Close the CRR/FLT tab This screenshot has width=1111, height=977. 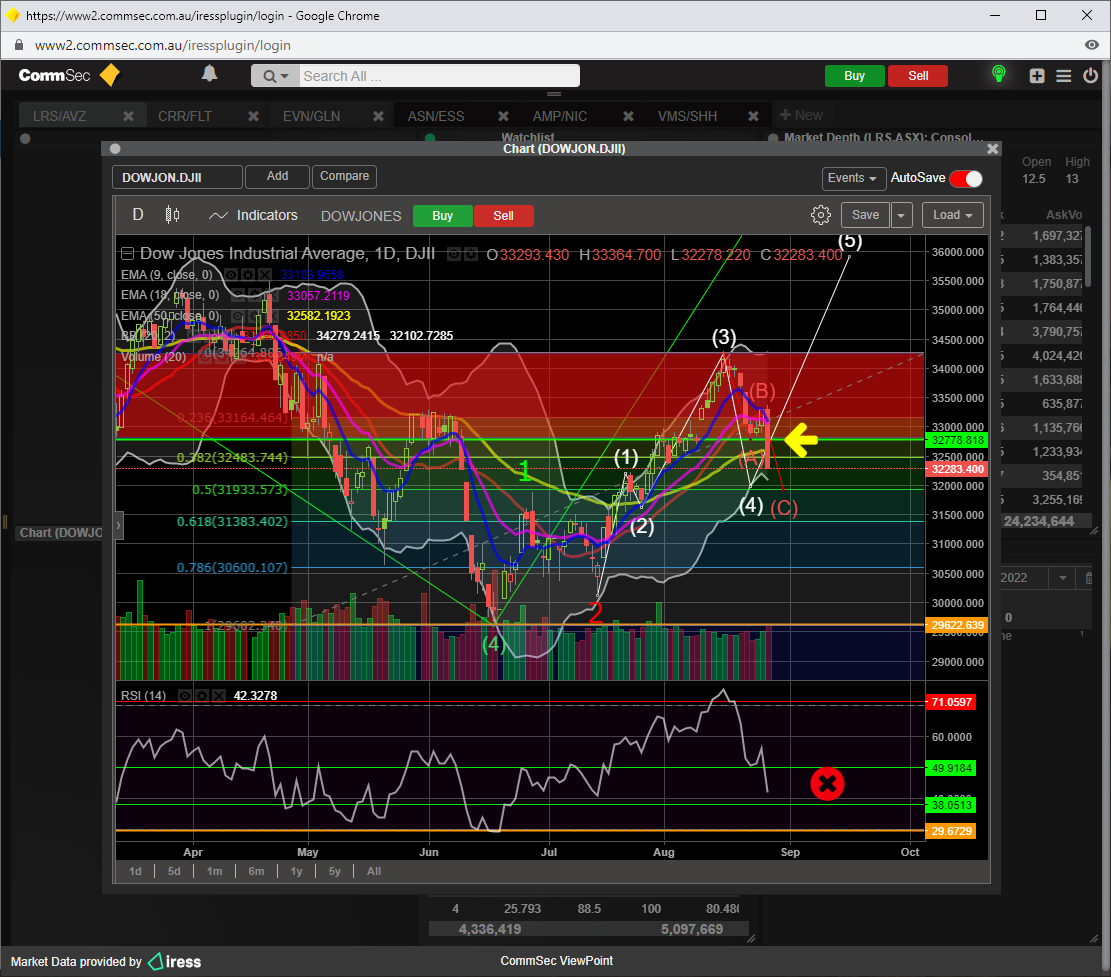[x=253, y=116]
